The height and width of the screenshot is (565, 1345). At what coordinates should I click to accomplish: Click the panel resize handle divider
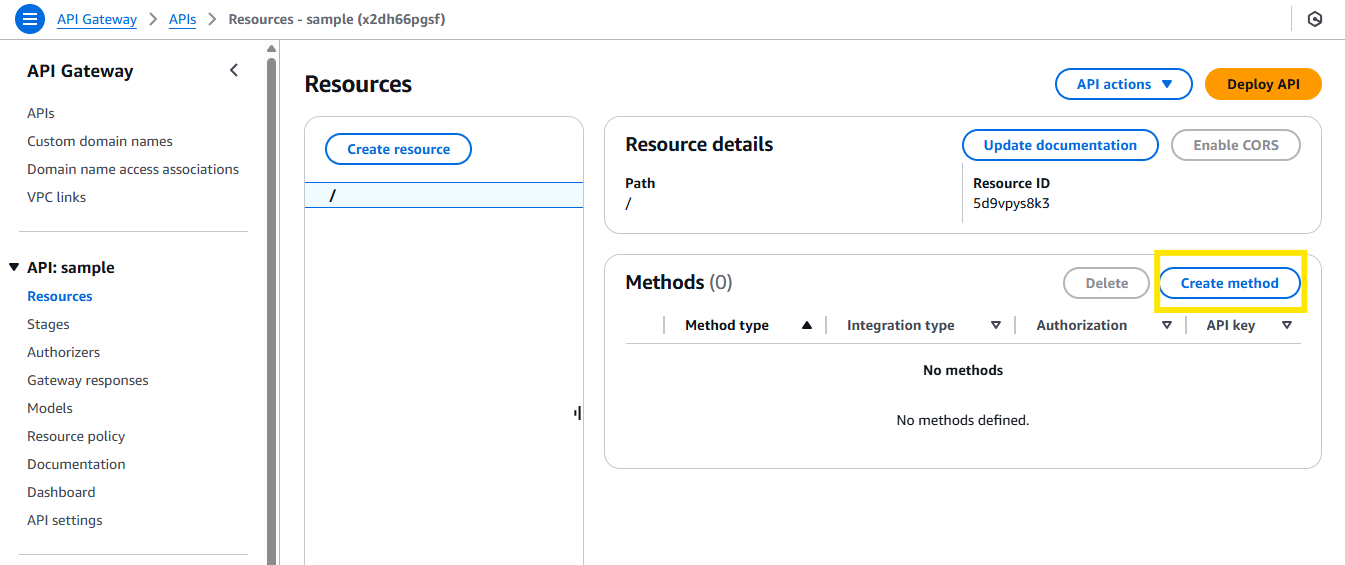(578, 412)
